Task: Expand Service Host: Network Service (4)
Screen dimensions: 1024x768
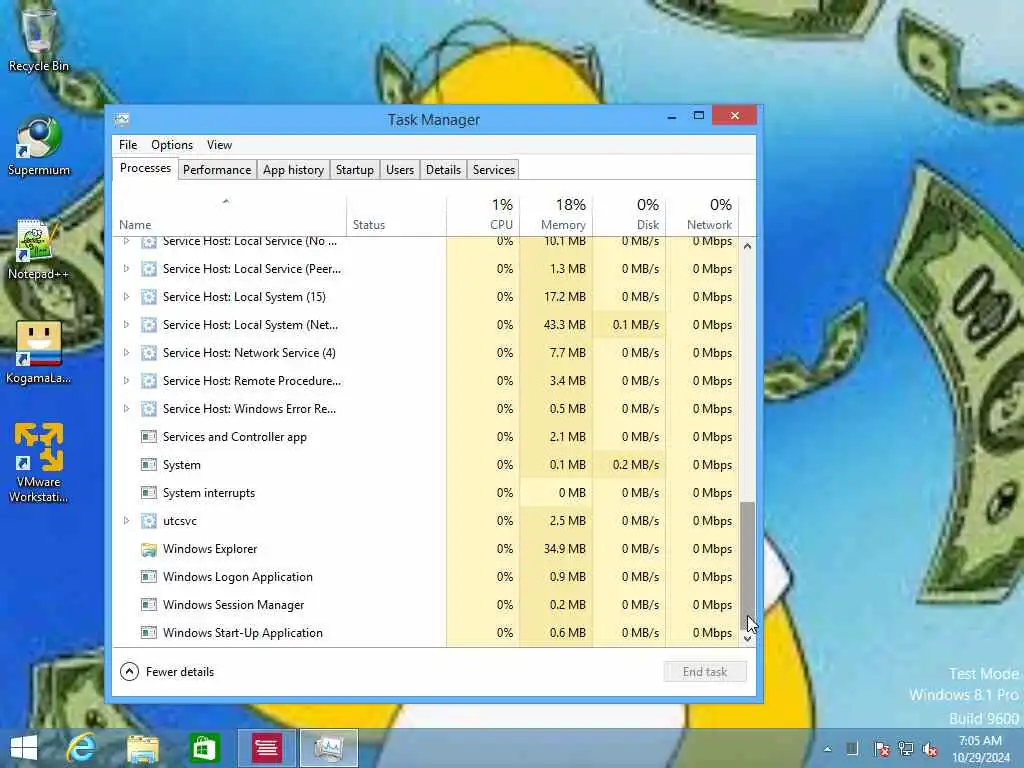Action: (127, 353)
